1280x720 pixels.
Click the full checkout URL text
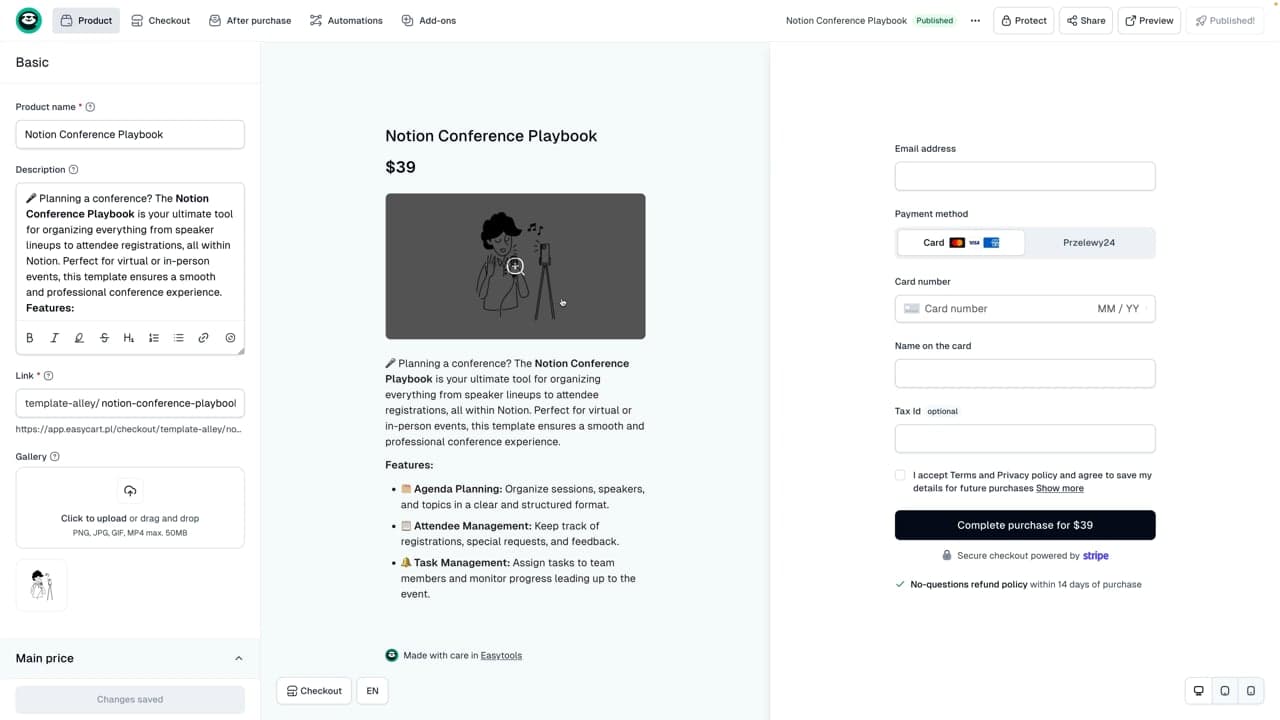[x=128, y=429]
